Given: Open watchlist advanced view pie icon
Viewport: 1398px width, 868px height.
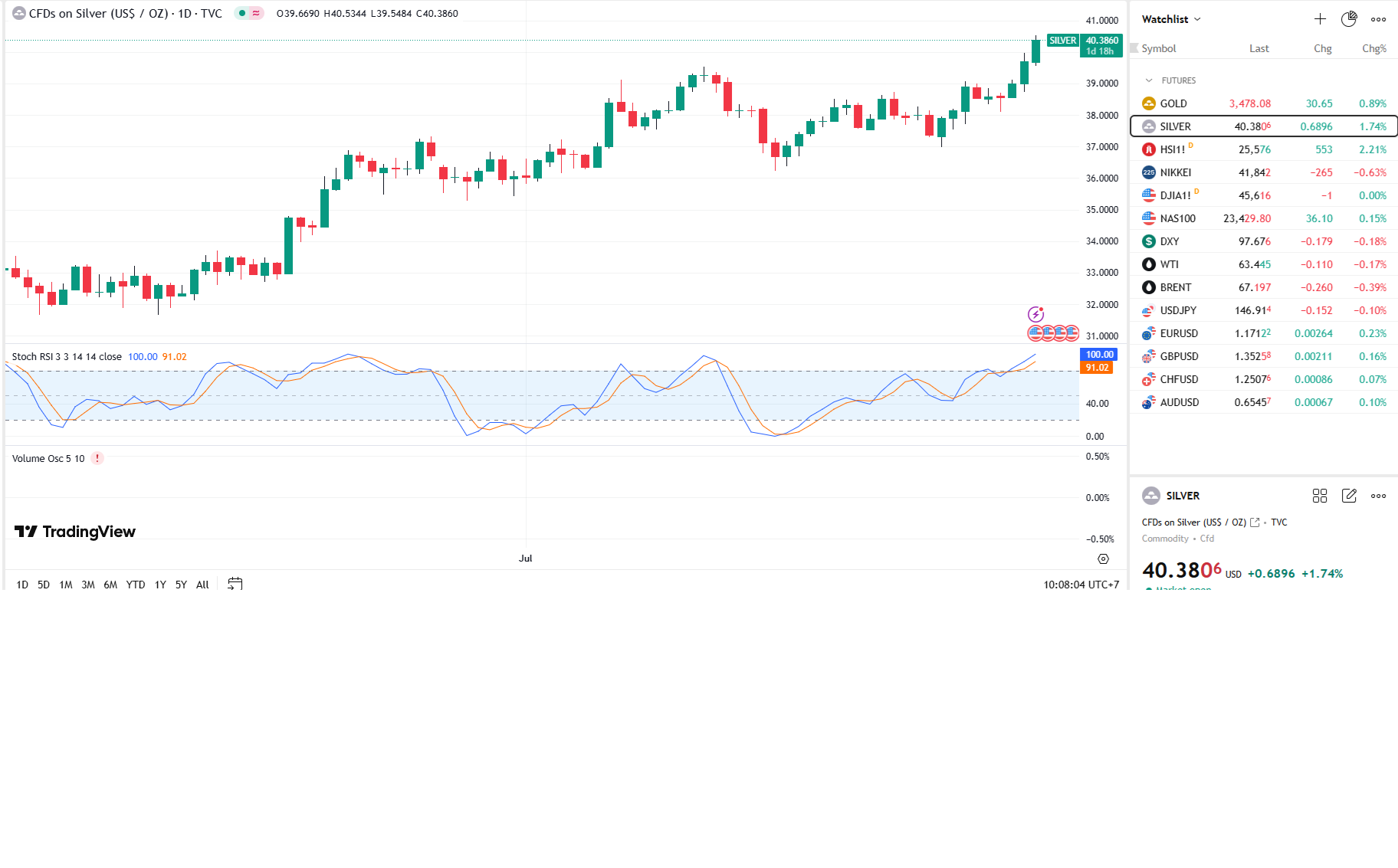Looking at the screenshot, I should tap(1349, 19).
